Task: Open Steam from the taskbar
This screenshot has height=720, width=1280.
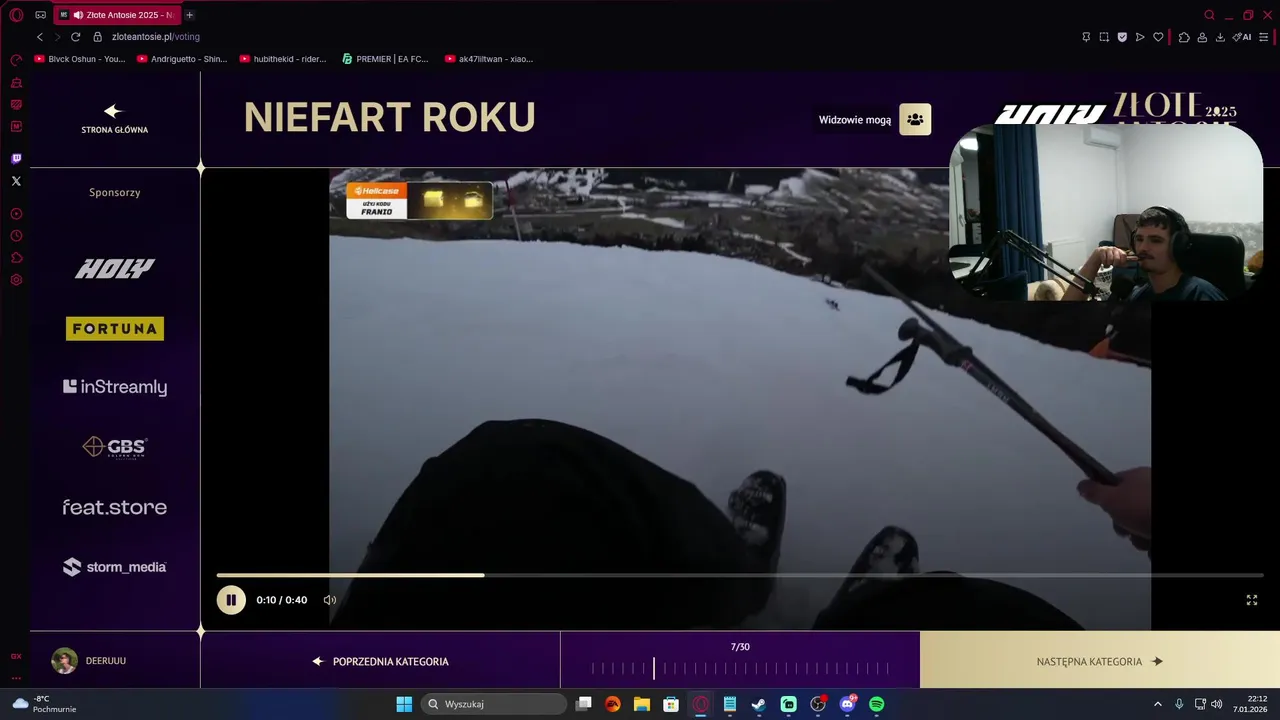Action: [x=759, y=704]
